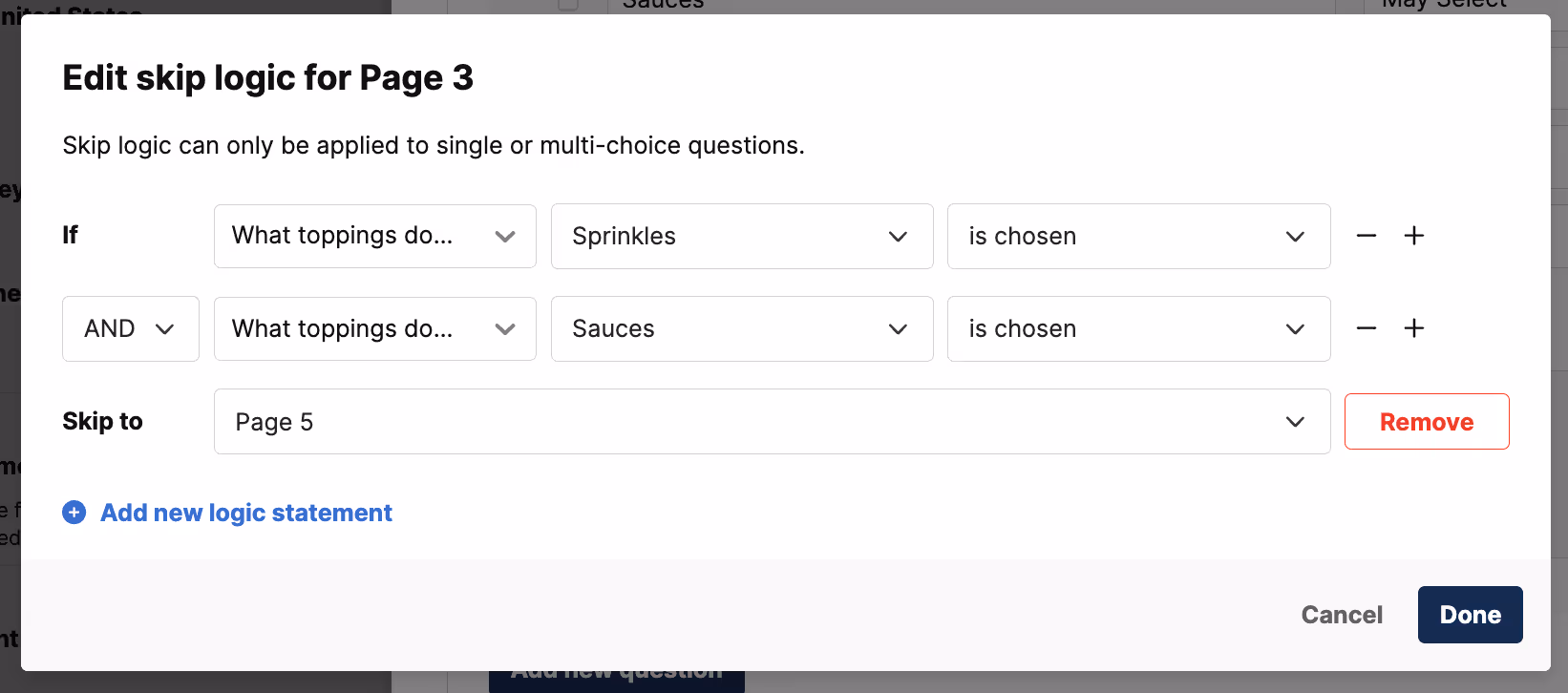
Task: Expand the Sprinkles answer dropdown
Action: [x=741, y=236]
